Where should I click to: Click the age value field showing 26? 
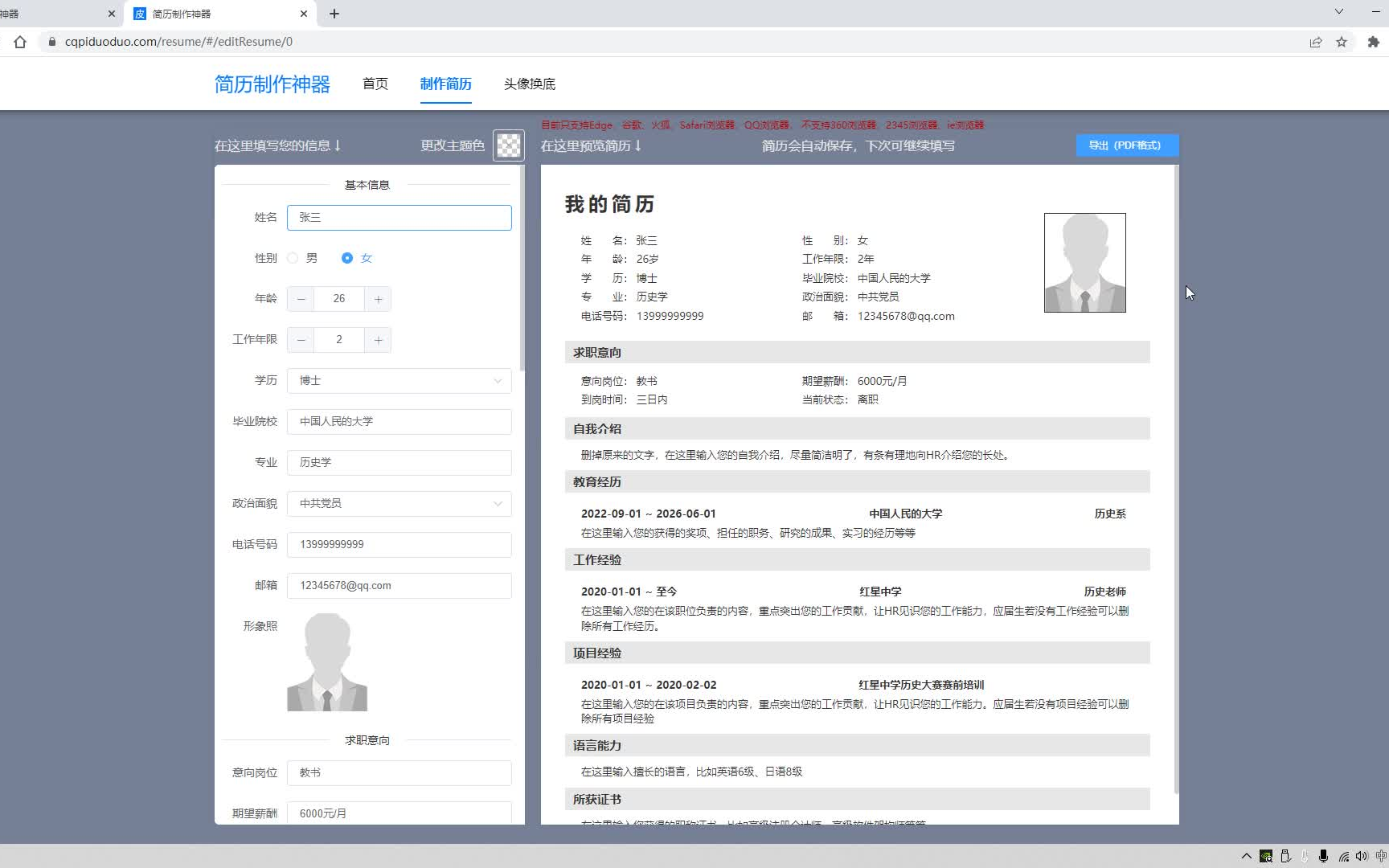point(339,299)
